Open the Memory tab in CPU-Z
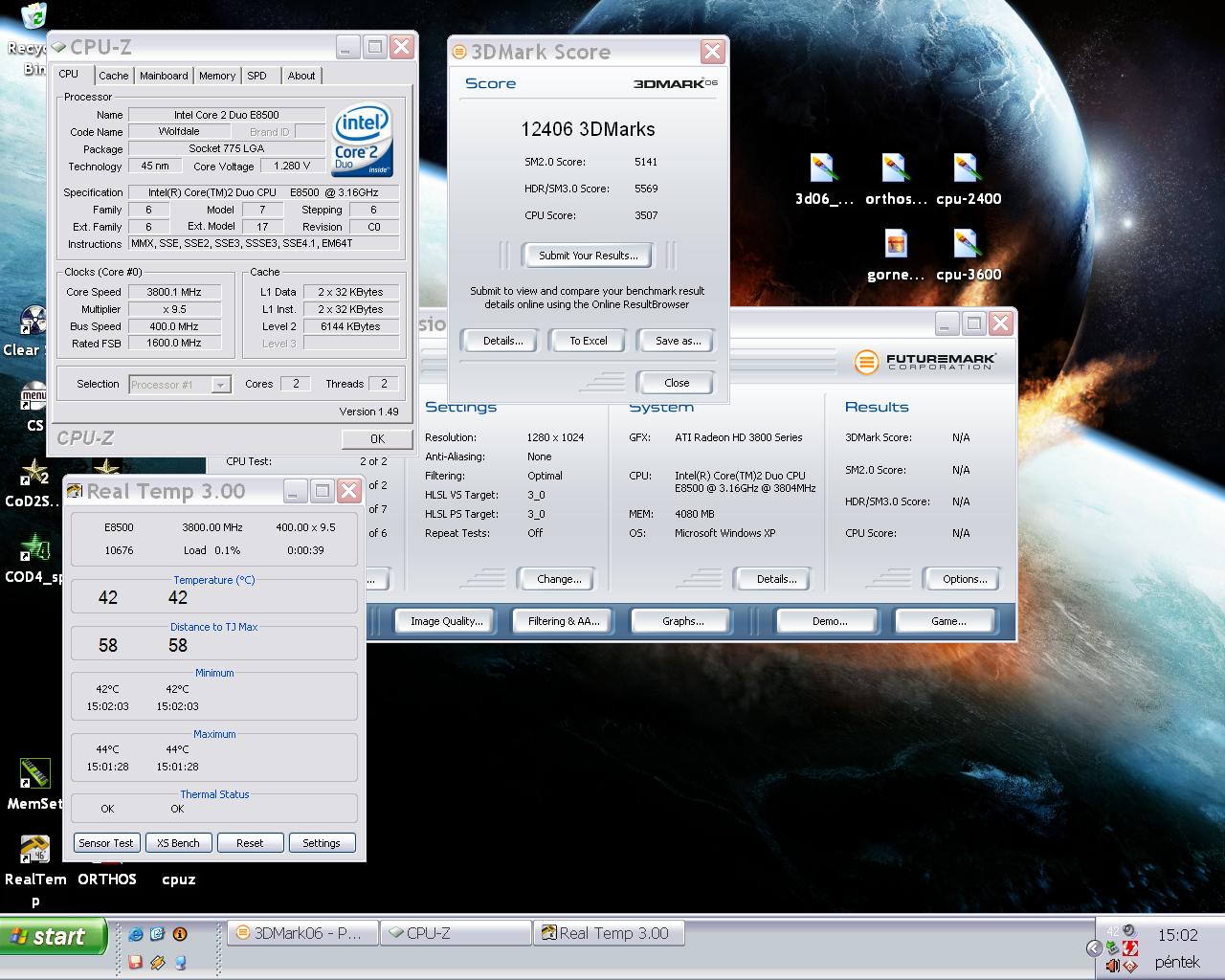1225x980 pixels. click(x=217, y=76)
